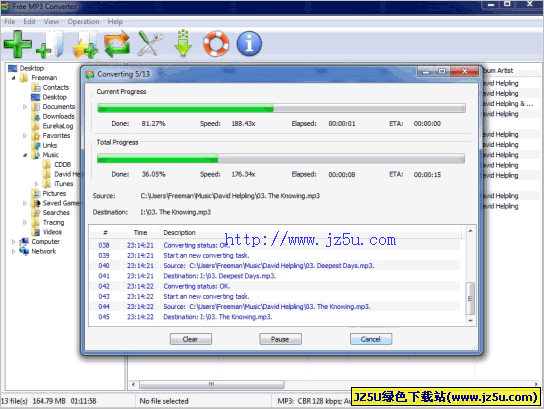
Task: Click the Add Folder toolbar icon
Action: (50, 44)
